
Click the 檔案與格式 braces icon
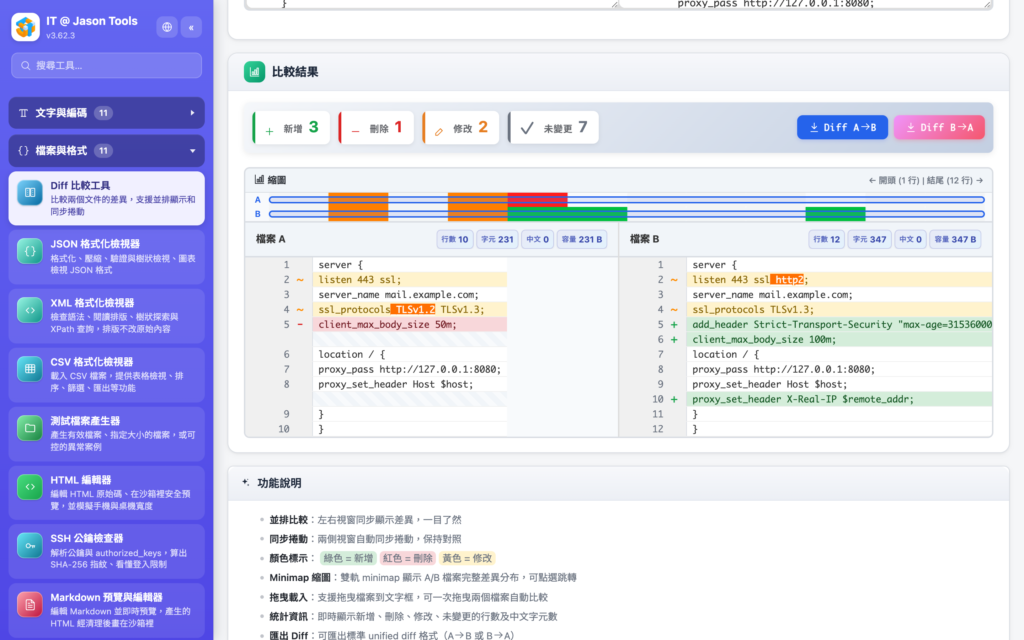[x=24, y=151]
